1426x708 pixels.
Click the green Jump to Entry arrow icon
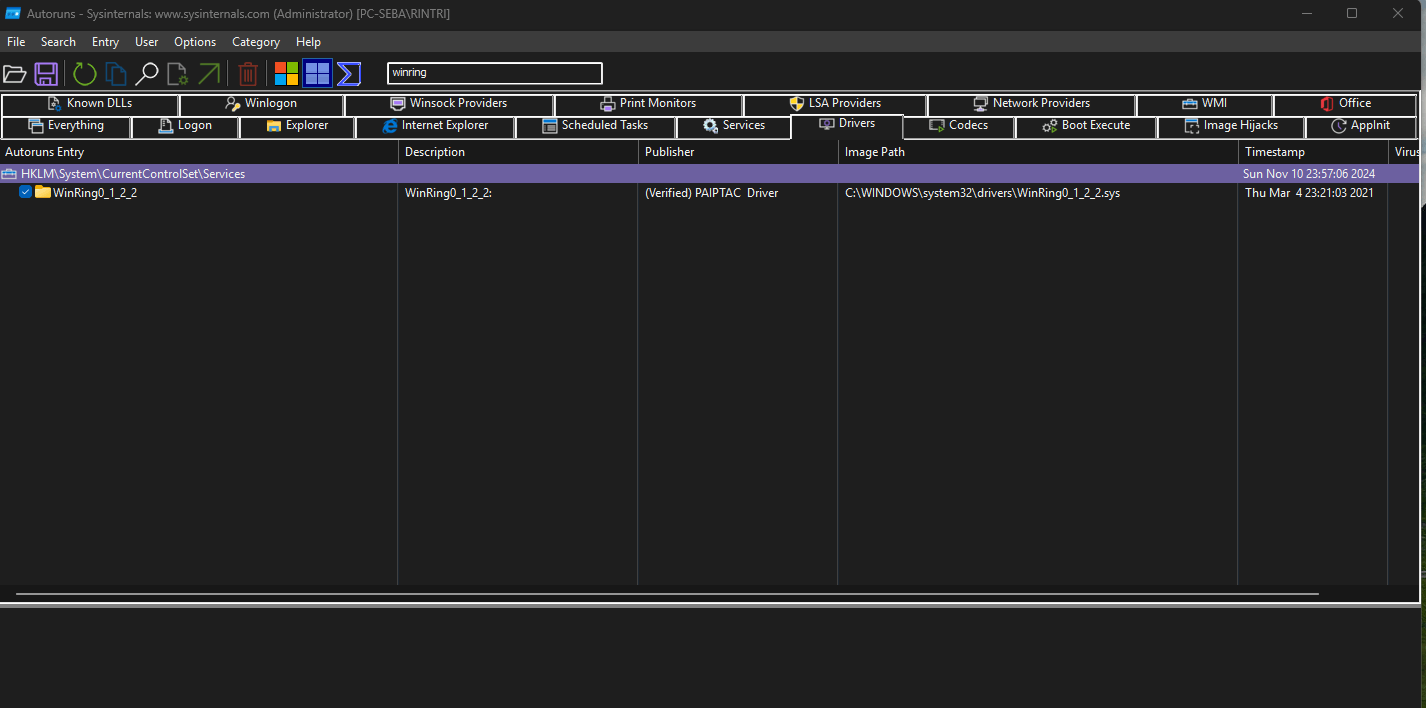[x=209, y=73]
